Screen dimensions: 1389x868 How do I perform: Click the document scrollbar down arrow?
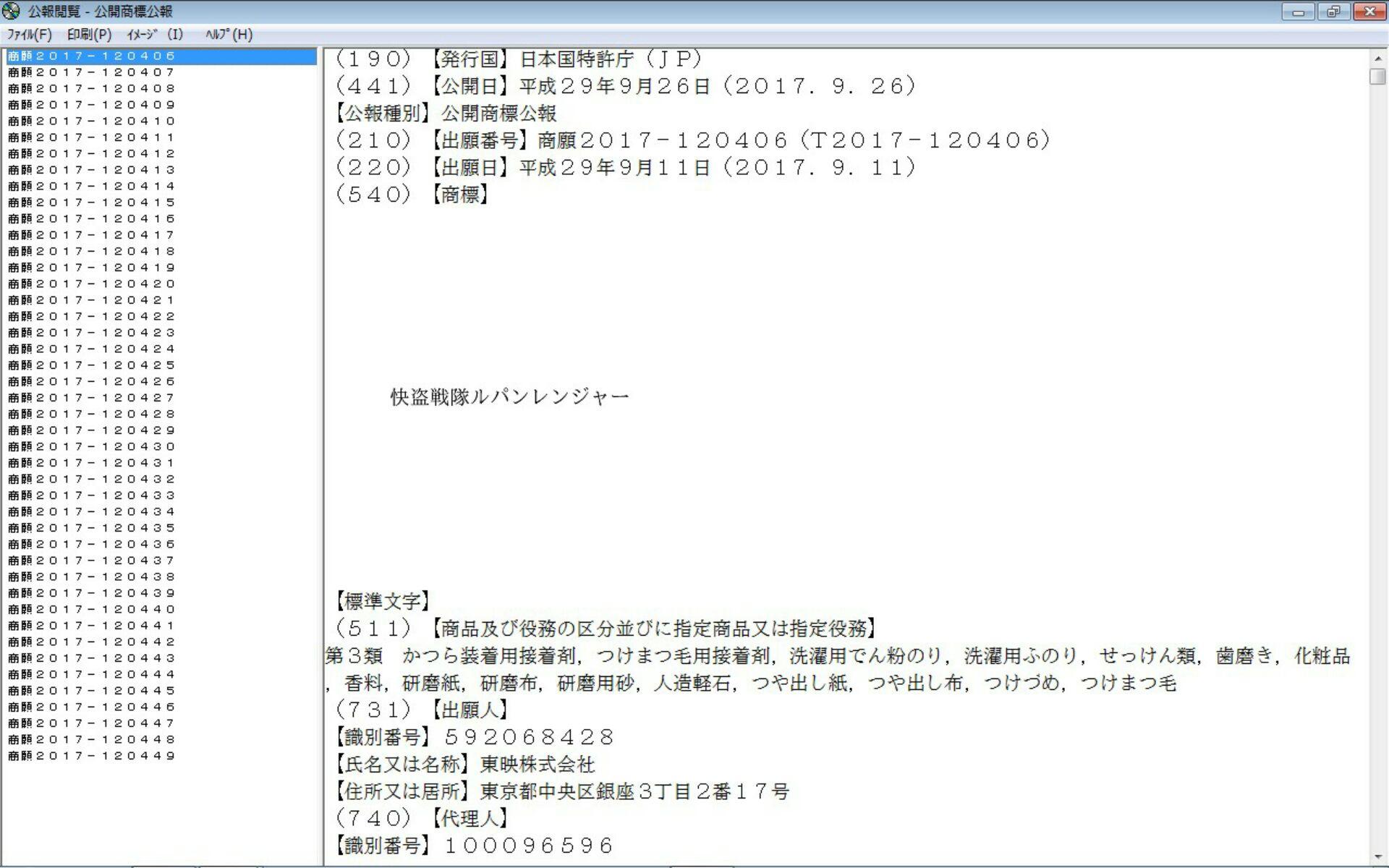1377,857
